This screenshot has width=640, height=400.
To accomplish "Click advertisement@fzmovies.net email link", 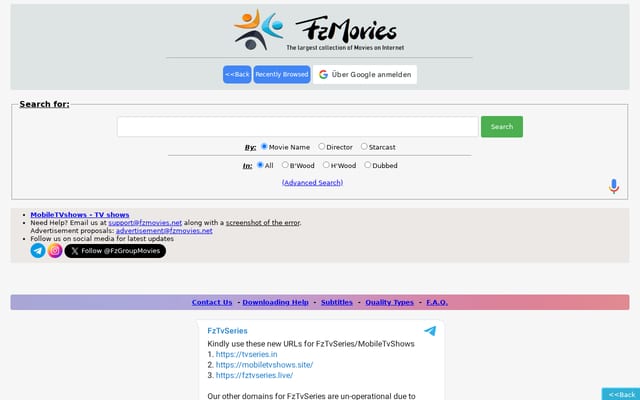I will tap(164, 231).
